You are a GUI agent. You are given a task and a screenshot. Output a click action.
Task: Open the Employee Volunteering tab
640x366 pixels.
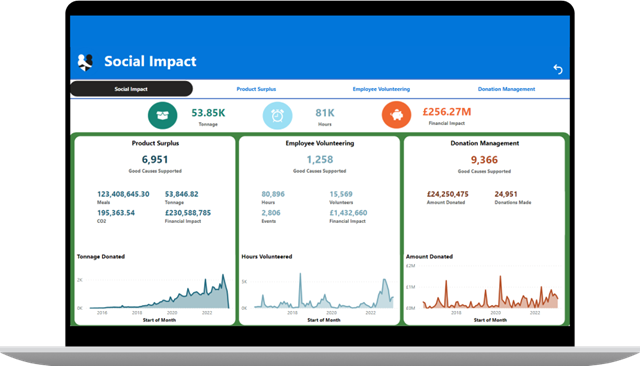tap(381, 89)
